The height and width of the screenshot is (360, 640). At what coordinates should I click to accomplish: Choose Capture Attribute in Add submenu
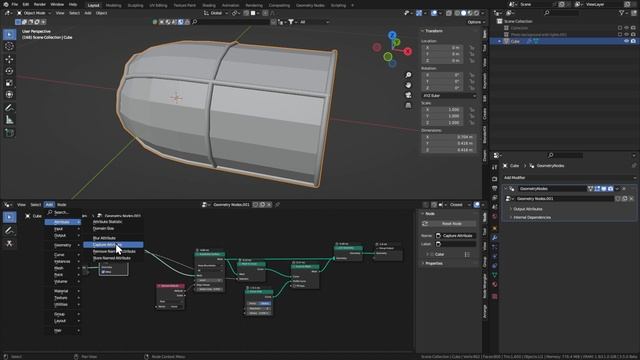(113, 245)
